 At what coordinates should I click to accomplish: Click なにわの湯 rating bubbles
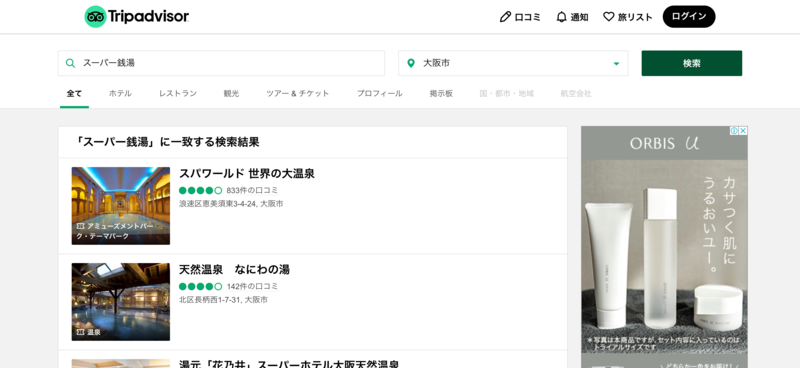click(x=201, y=286)
